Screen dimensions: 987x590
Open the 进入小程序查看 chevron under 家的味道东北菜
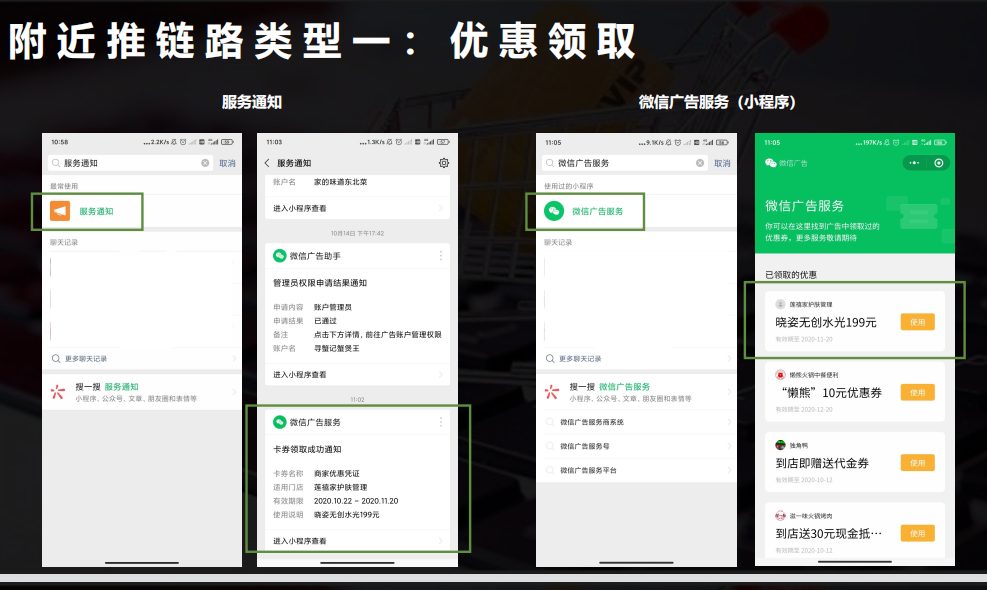[x=441, y=208]
